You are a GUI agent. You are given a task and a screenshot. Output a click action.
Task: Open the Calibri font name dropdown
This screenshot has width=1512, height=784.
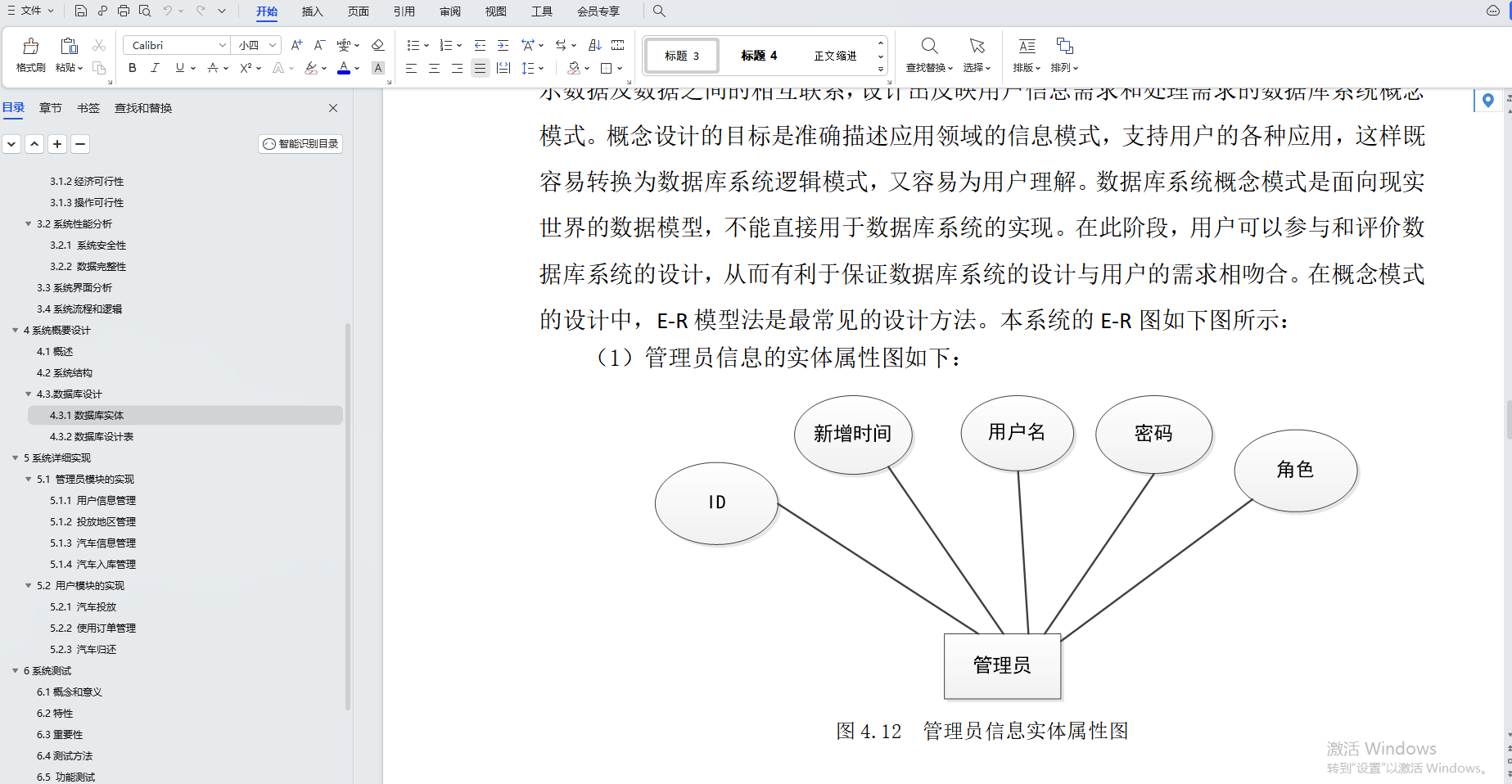222,45
